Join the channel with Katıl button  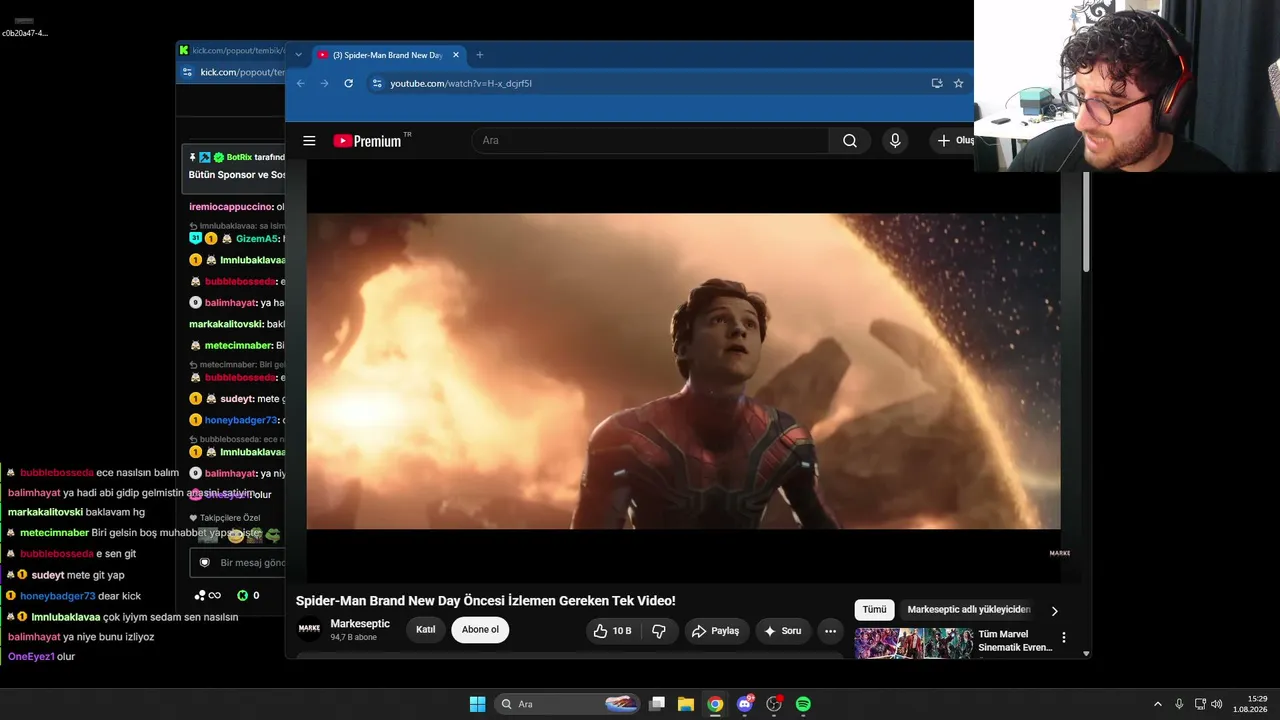coord(426,630)
